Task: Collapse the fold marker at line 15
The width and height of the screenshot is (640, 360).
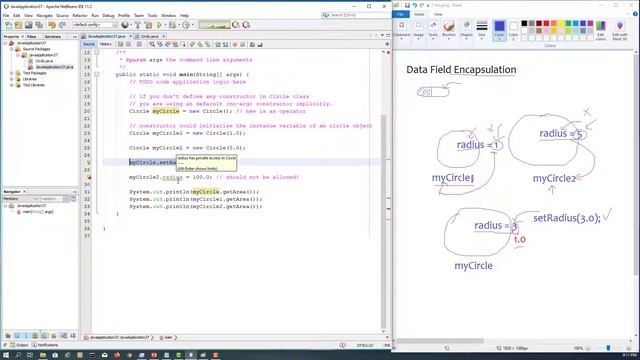Action: tap(97, 74)
